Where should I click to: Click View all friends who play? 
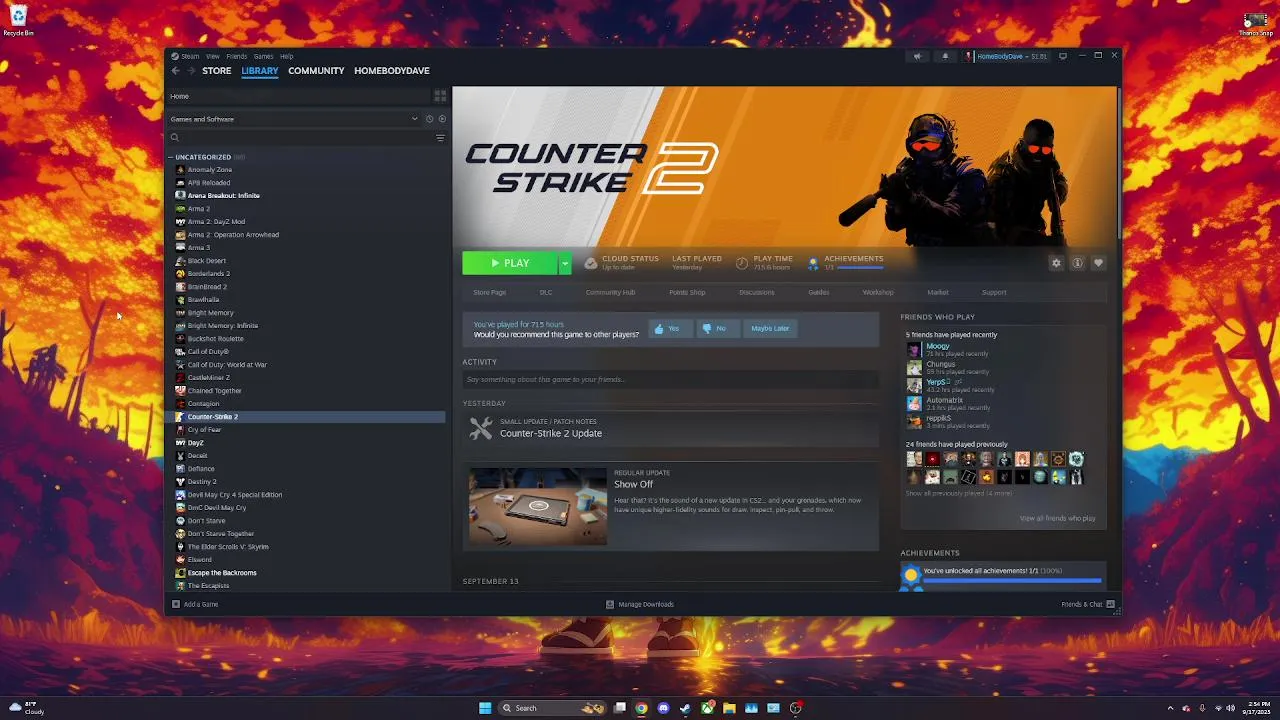click(1057, 518)
